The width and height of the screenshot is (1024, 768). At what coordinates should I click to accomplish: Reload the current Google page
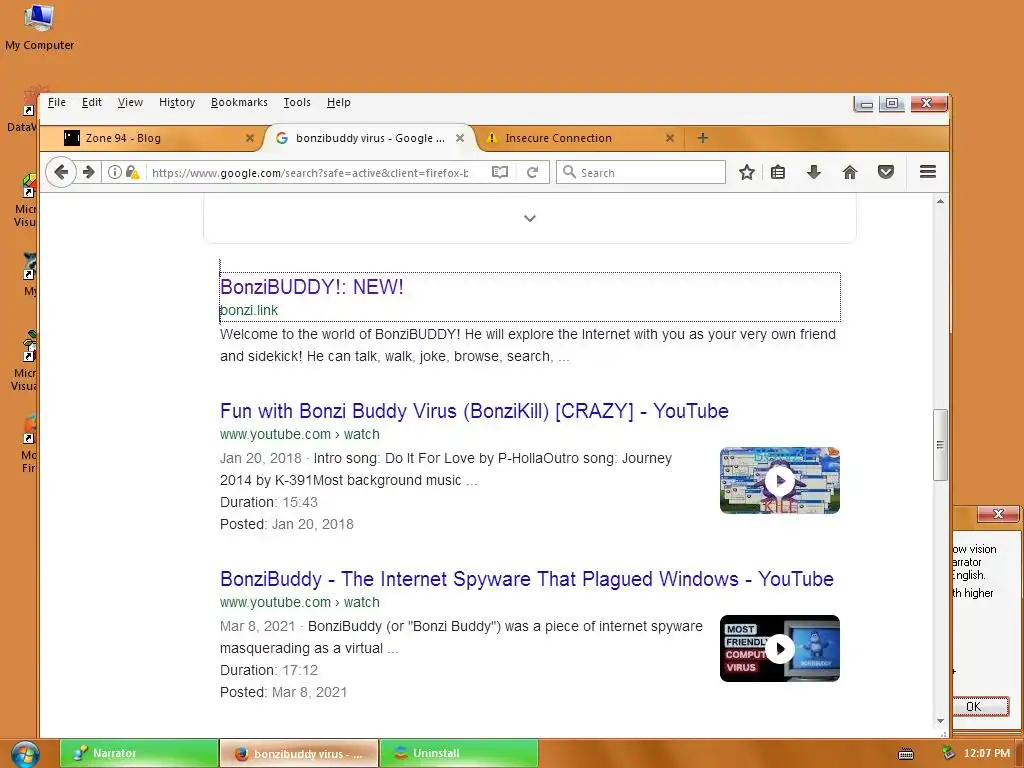pos(532,172)
